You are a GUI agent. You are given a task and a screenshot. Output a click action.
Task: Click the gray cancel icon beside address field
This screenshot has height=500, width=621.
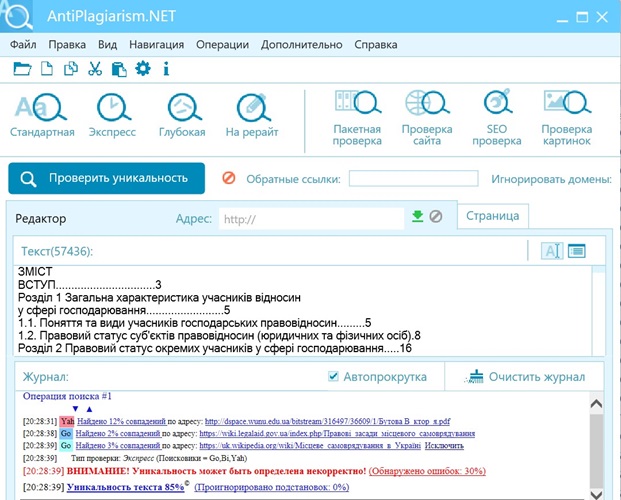(436, 217)
